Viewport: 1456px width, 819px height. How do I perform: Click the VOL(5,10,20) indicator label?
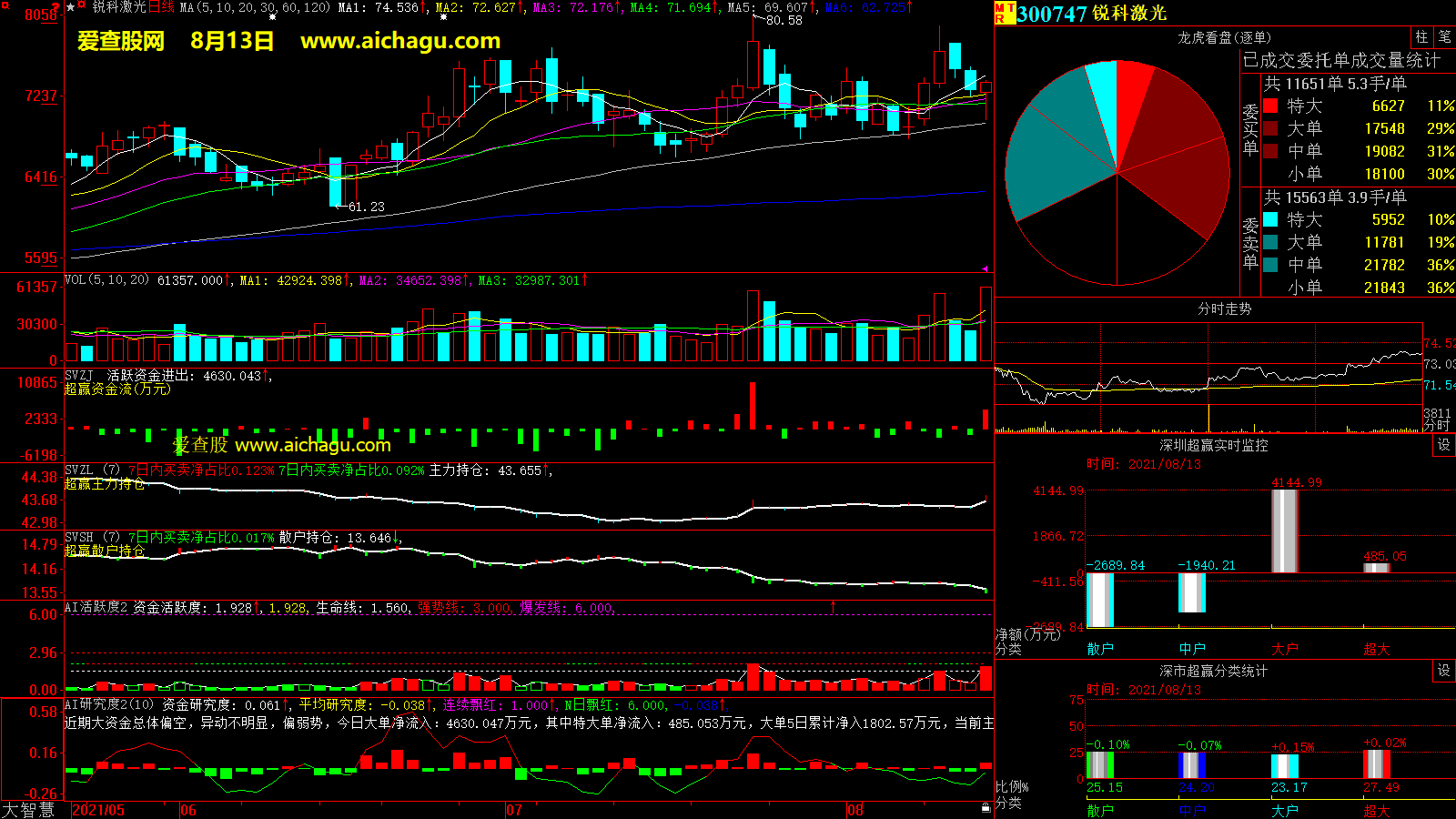106,280
